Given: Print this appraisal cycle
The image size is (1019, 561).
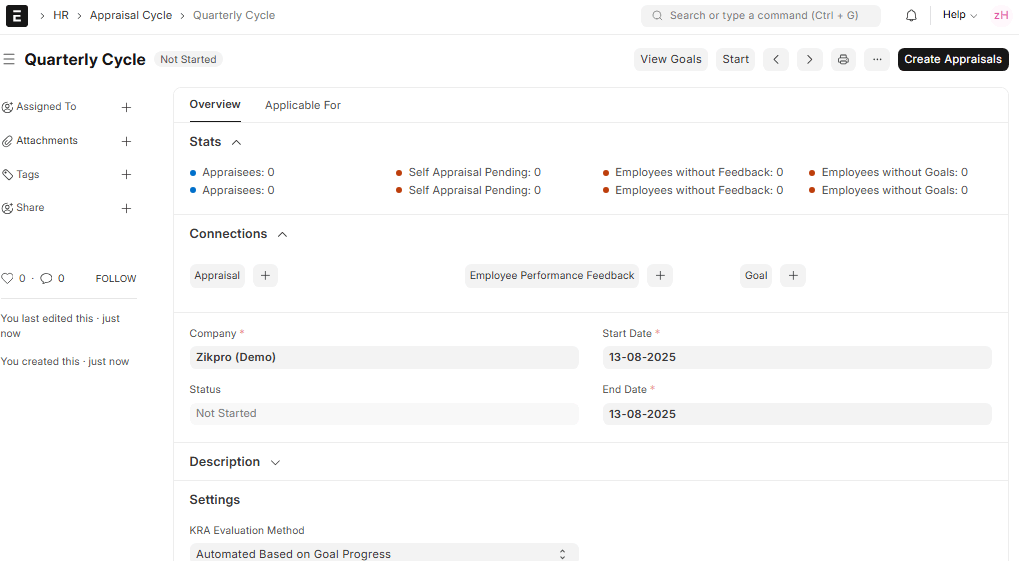Looking at the screenshot, I should [844, 59].
